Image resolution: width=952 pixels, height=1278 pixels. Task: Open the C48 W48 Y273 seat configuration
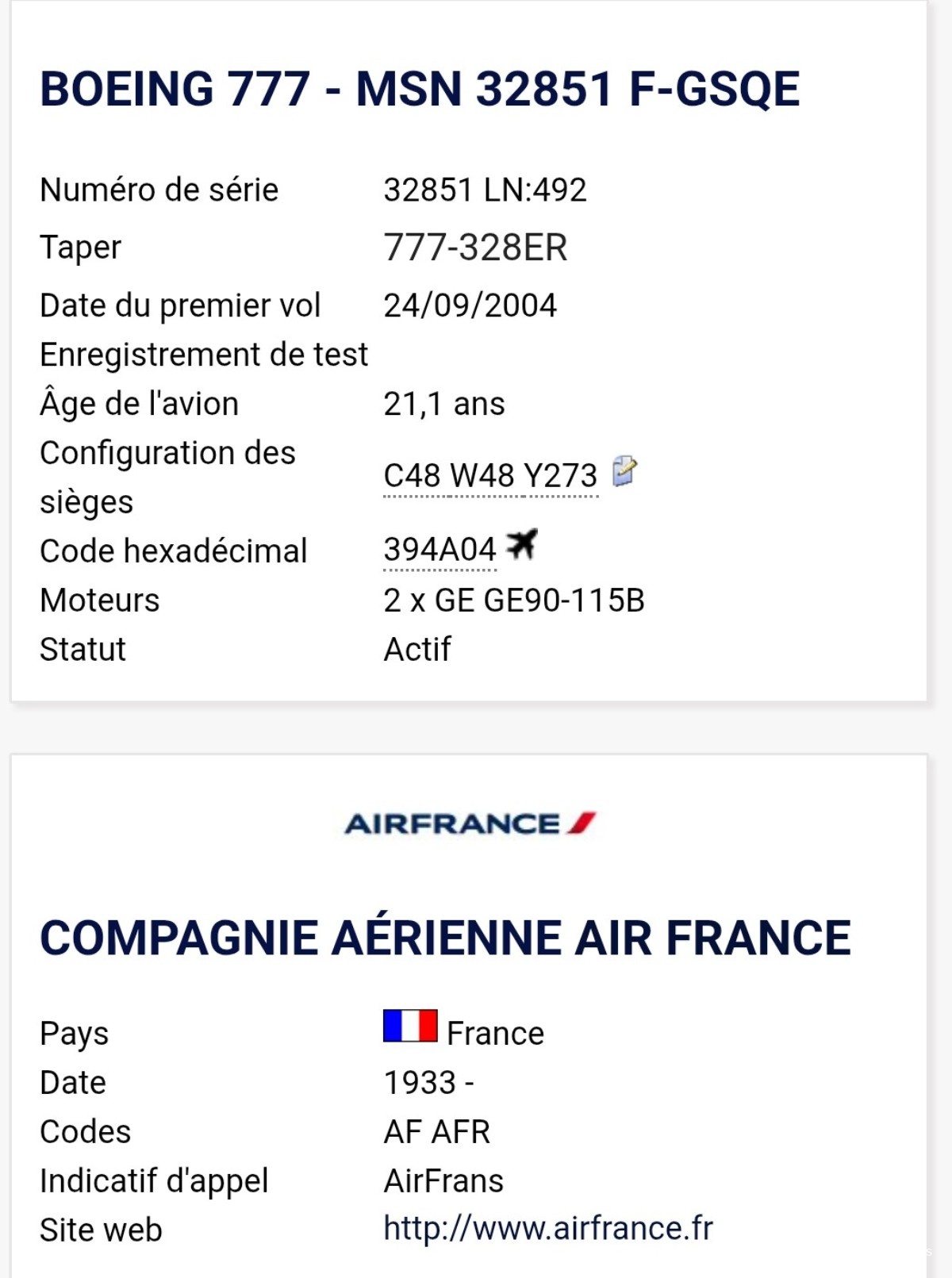click(489, 476)
